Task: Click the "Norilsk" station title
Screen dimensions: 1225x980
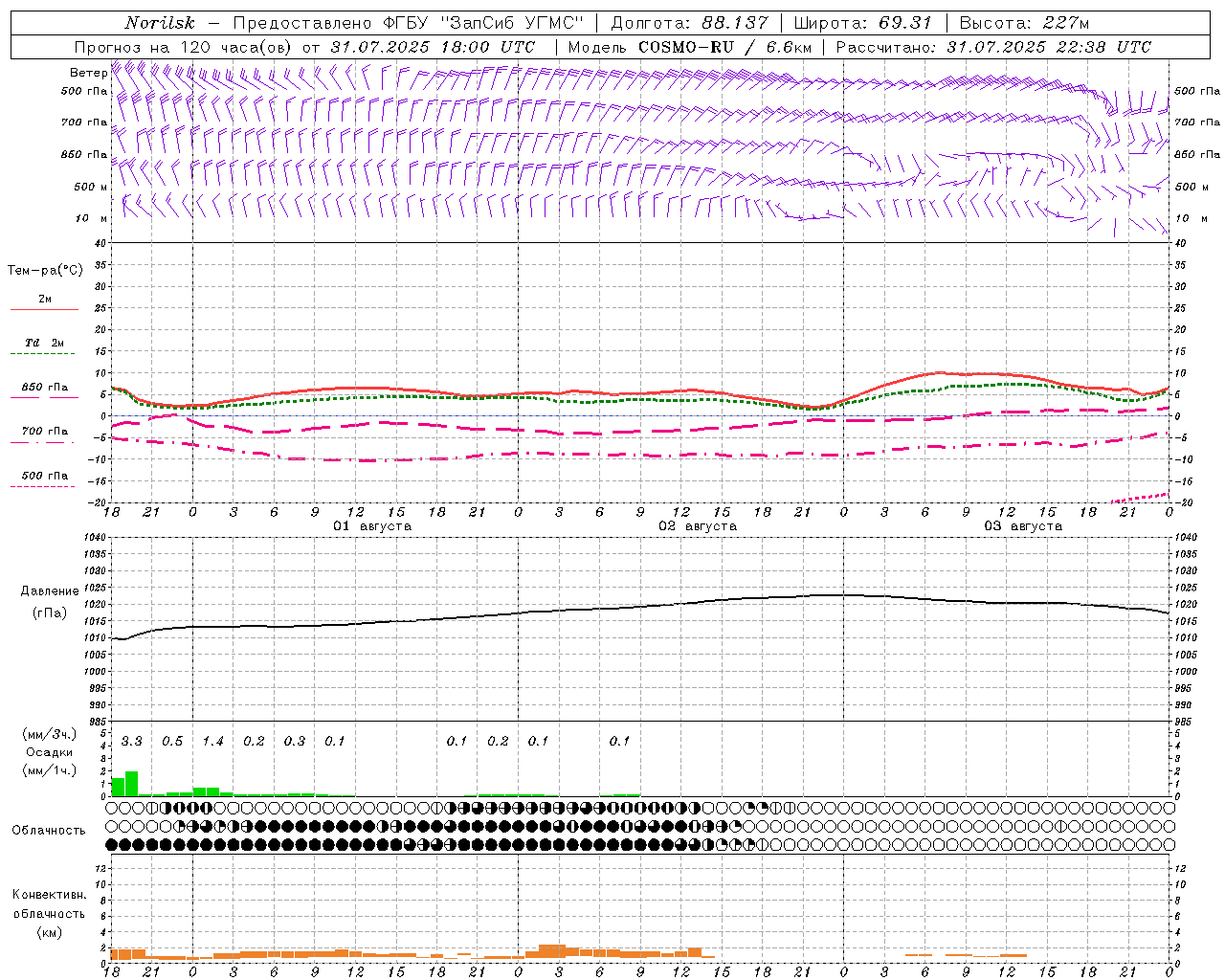Action: [159, 23]
